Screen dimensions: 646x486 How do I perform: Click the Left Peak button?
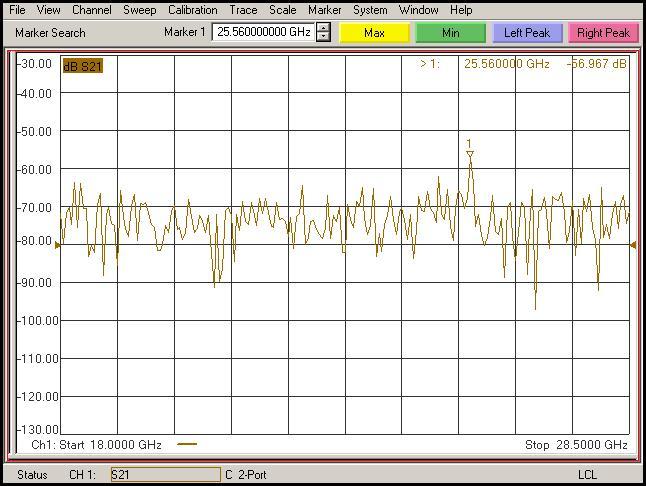[x=527, y=33]
